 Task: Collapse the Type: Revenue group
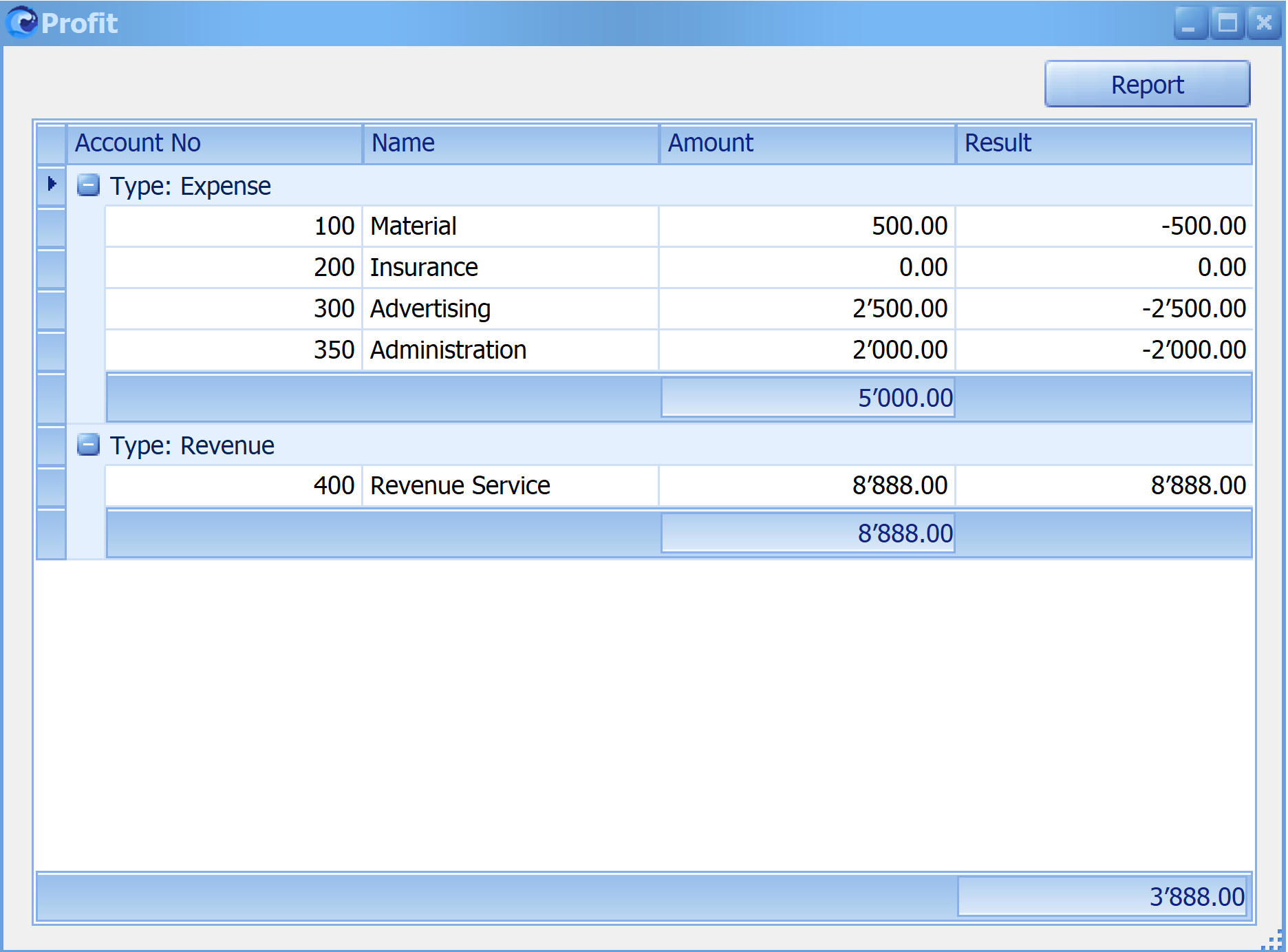[x=88, y=445]
